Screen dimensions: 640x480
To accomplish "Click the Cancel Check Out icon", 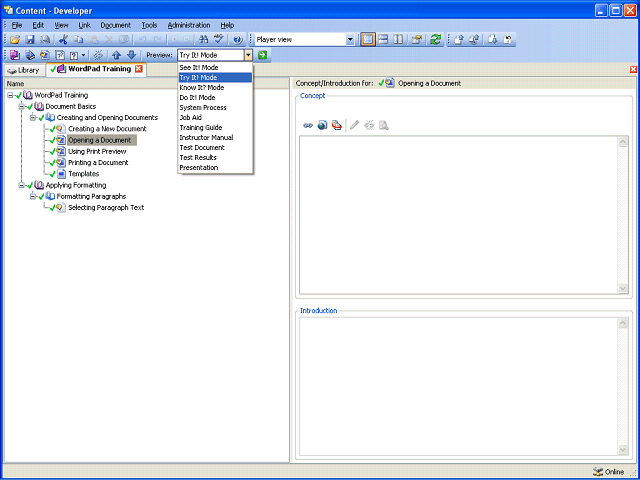I will click(x=508, y=40).
